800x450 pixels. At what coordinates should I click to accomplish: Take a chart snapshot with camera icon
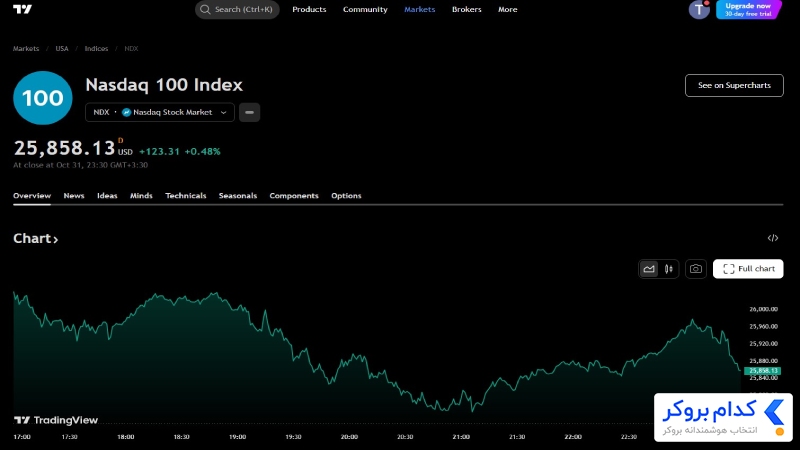(695, 269)
